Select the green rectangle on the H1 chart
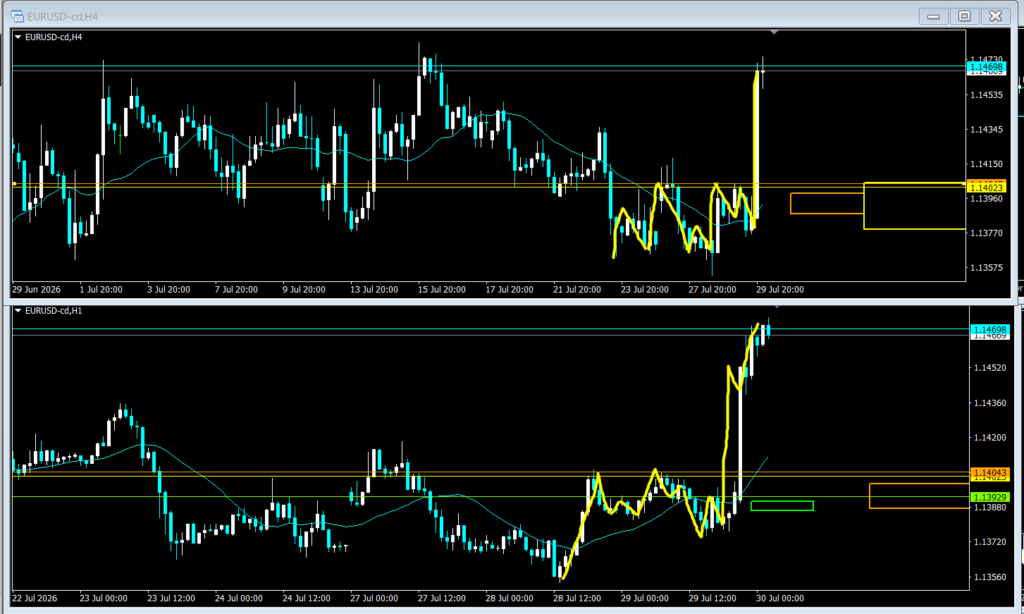Image resolution: width=1024 pixels, height=614 pixels. [x=782, y=506]
